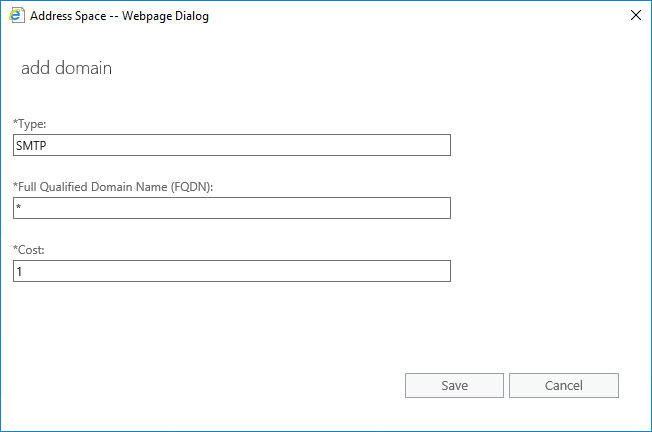The height and width of the screenshot is (432, 652).
Task: Click the asterisk value inside FQDN field
Action: tap(19, 207)
